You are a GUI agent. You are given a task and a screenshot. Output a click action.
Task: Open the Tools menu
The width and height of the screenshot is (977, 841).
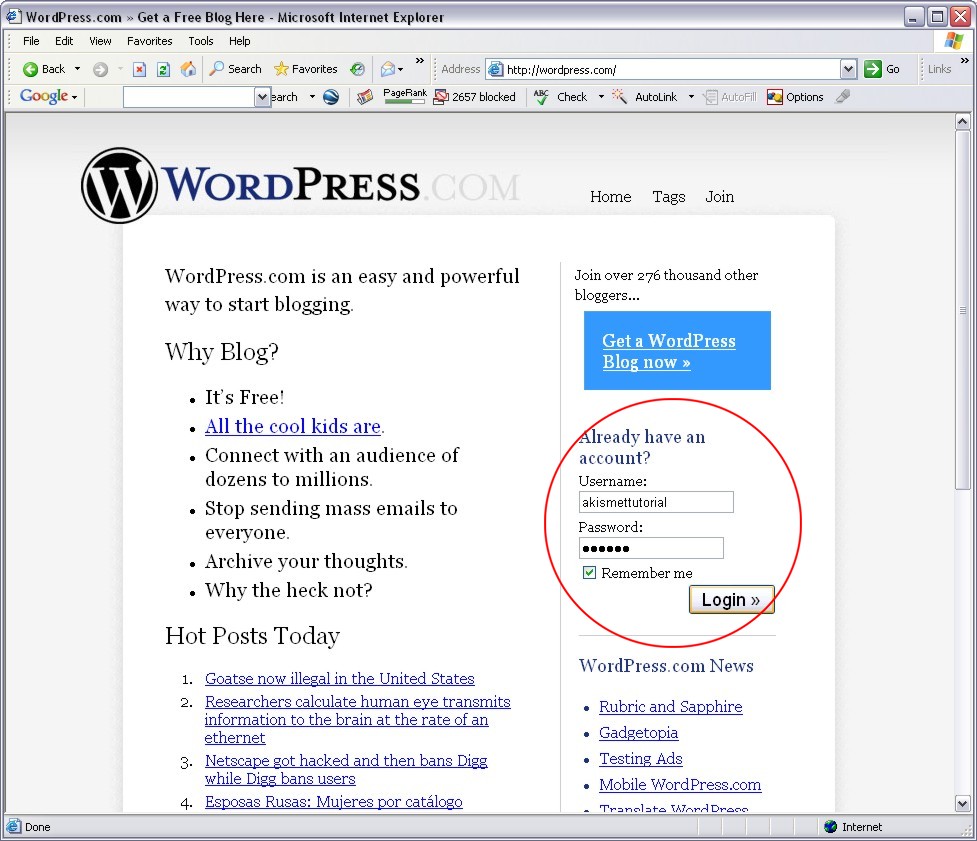tap(201, 41)
